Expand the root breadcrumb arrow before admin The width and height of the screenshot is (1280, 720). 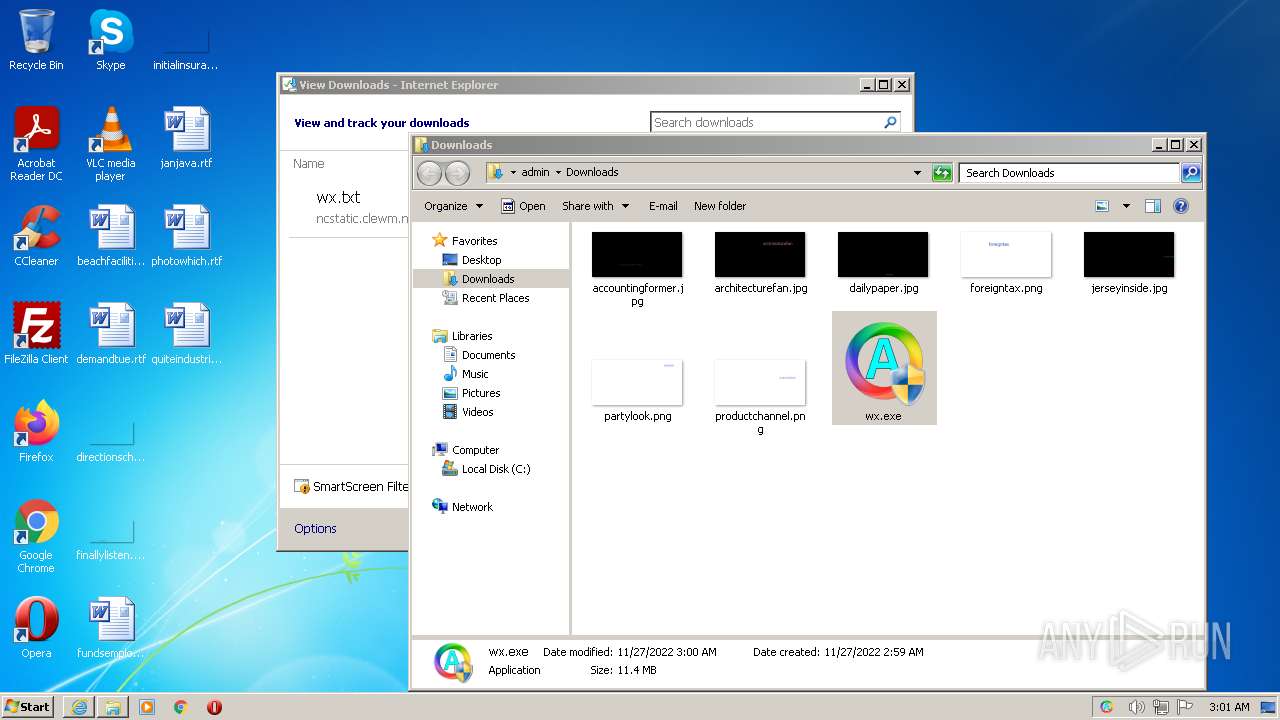[513, 173]
